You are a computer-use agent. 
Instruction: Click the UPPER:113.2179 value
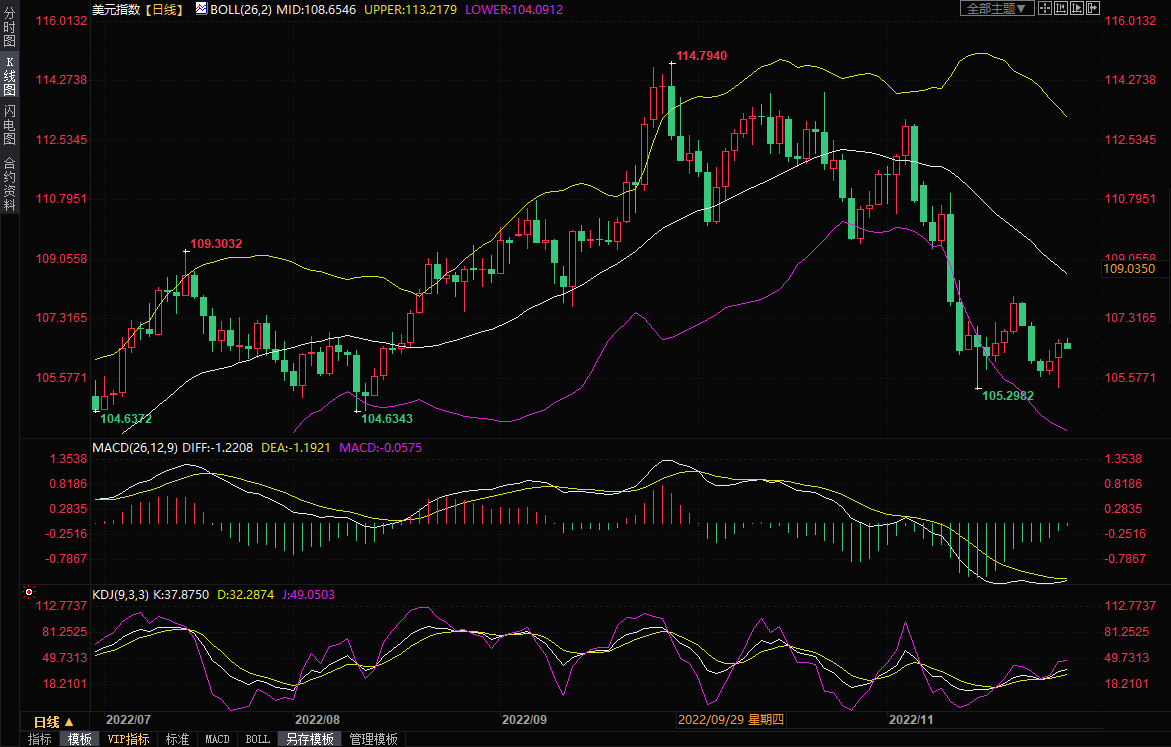tap(410, 10)
